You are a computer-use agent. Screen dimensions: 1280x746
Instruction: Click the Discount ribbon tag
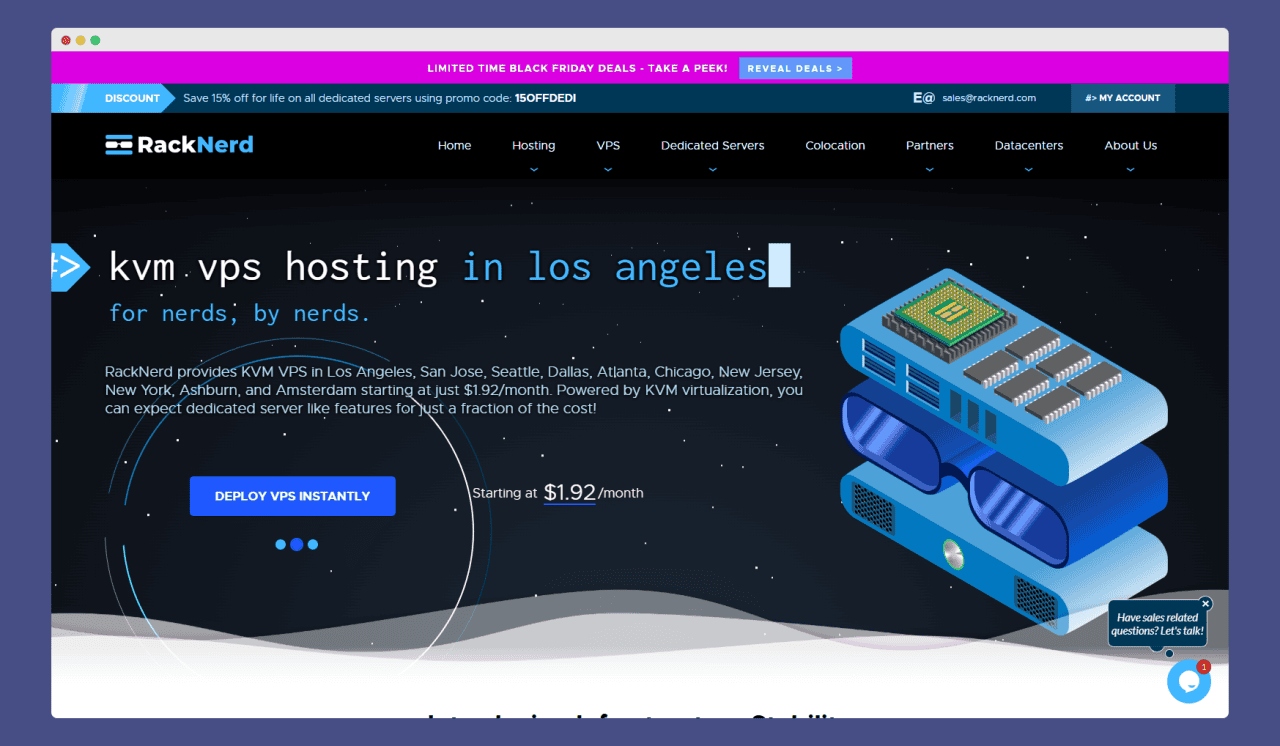(121, 98)
